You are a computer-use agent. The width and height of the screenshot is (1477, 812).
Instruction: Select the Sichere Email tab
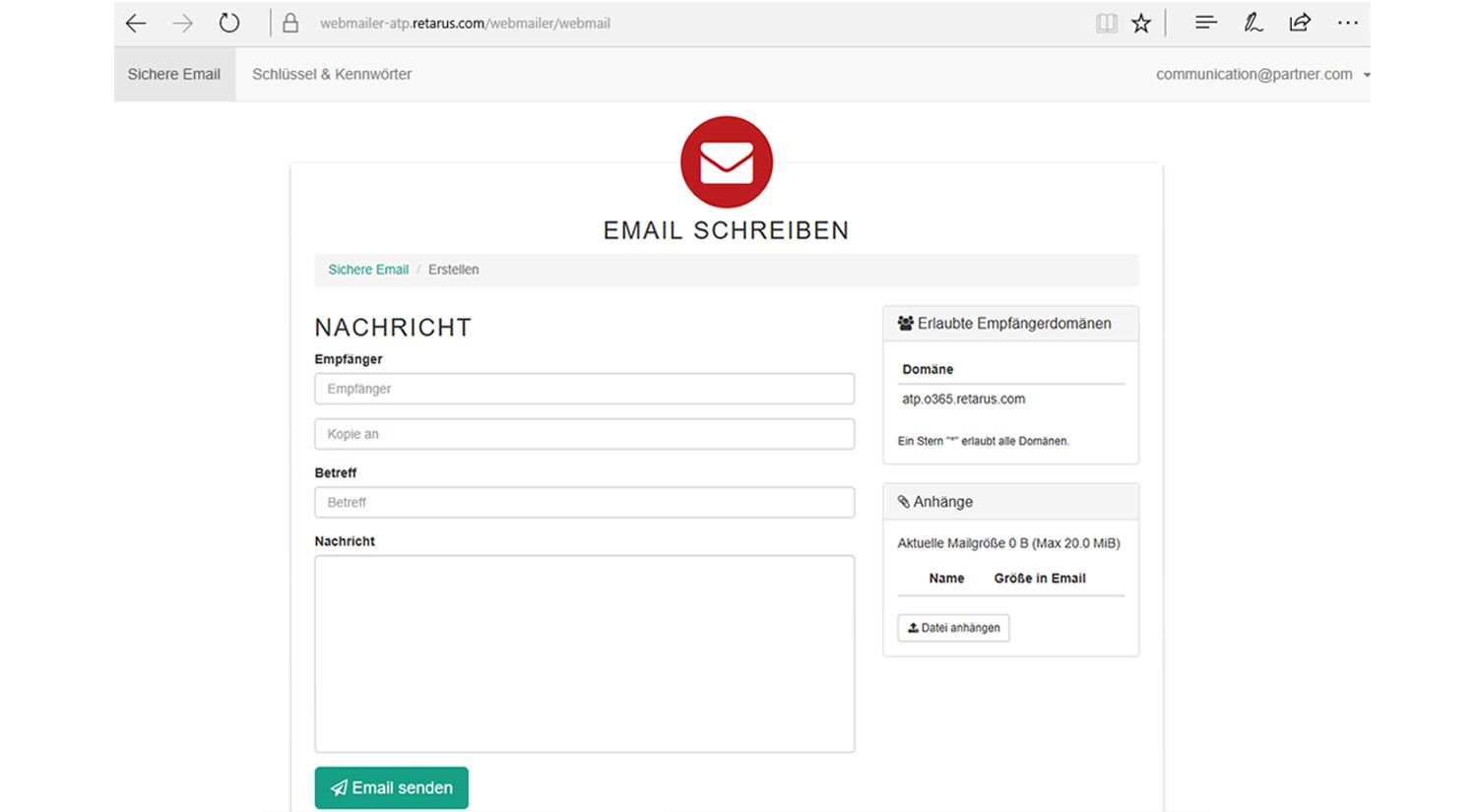pos(174,74)
